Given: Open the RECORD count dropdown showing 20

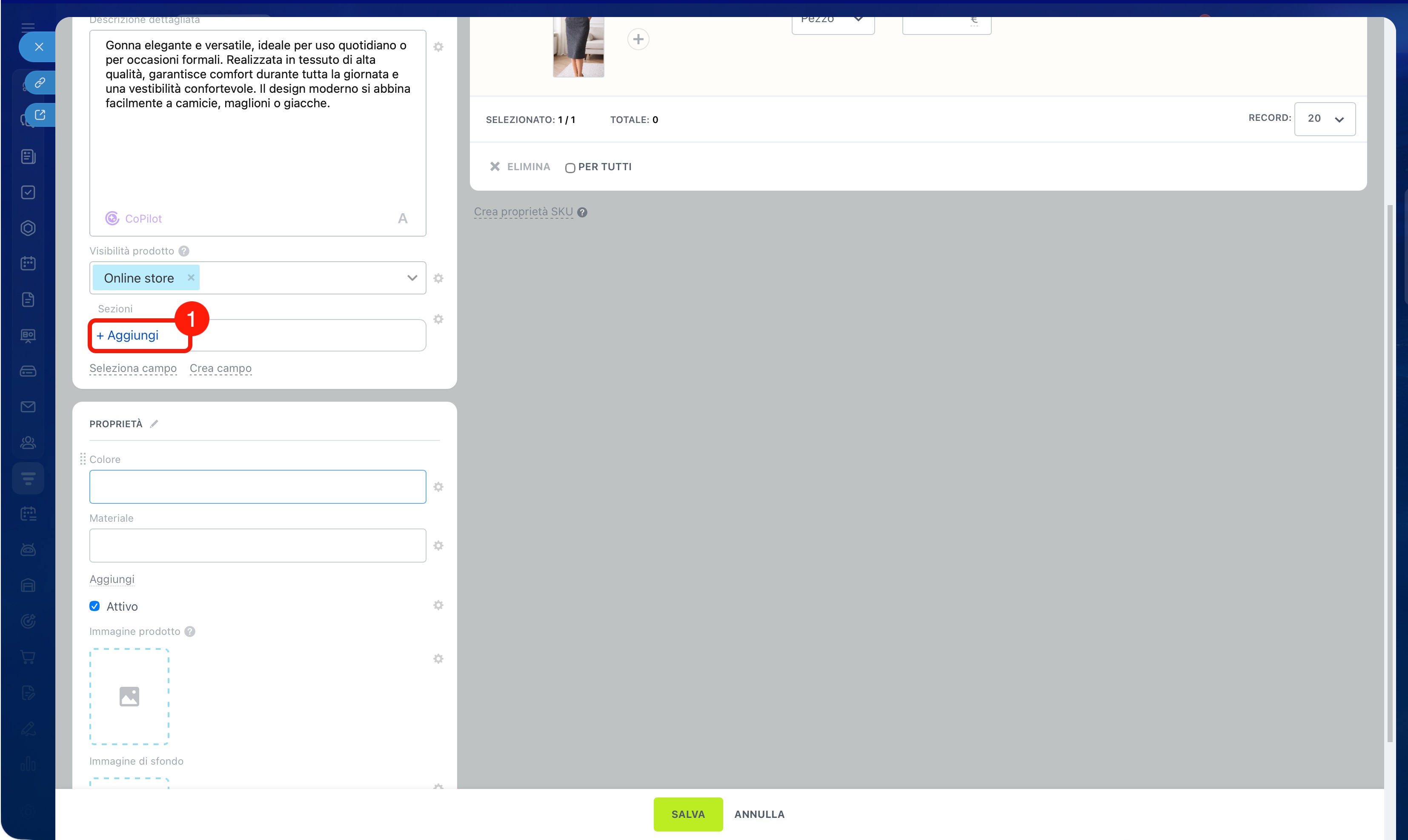Looking at the screenshot, I should click(x=1325, y=119).
